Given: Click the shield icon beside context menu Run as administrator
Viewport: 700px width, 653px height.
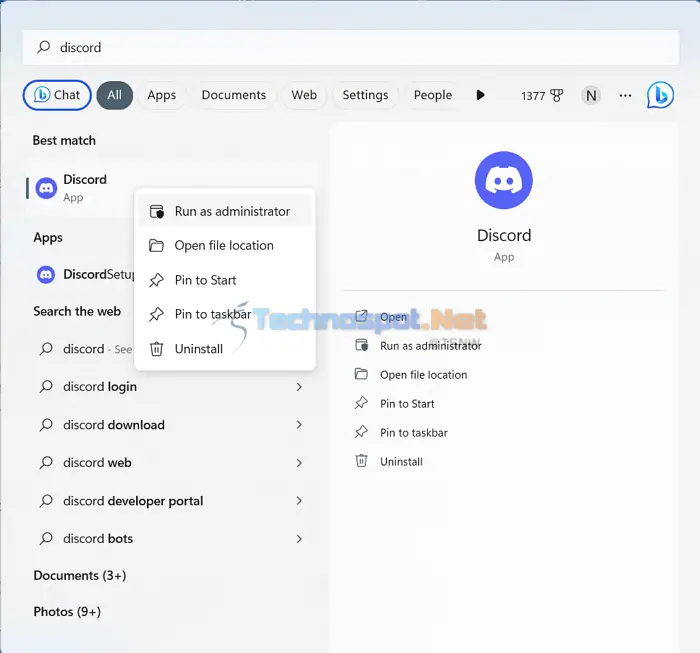Looking at the screenshot, I should [x=157, y=211].
